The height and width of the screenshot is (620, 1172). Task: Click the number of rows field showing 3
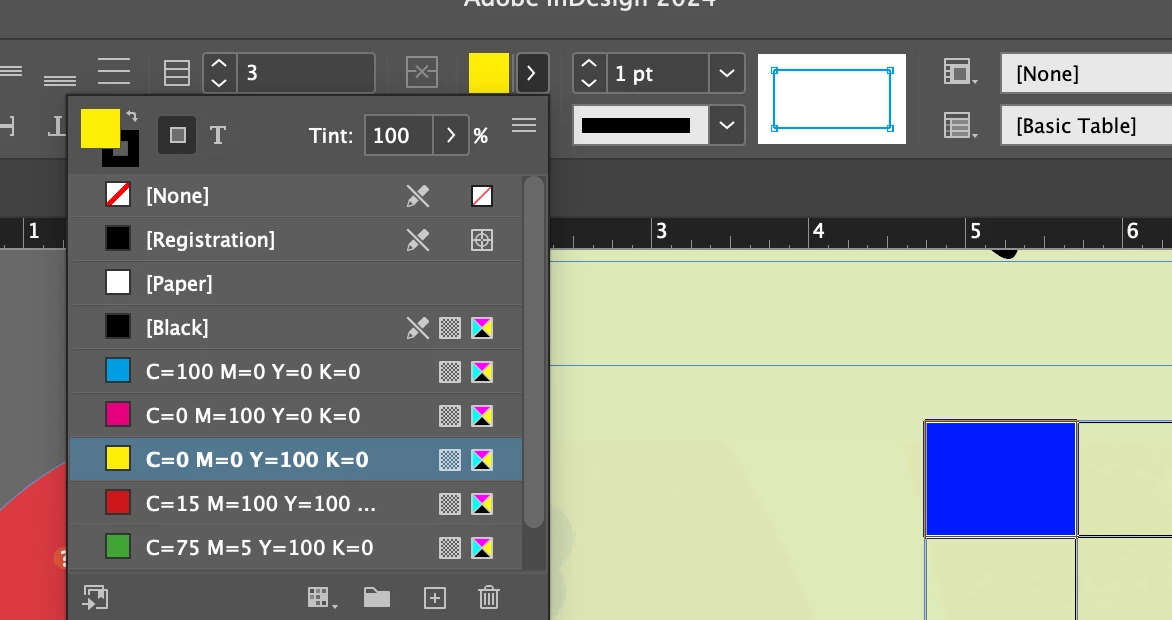coord(306,73)
